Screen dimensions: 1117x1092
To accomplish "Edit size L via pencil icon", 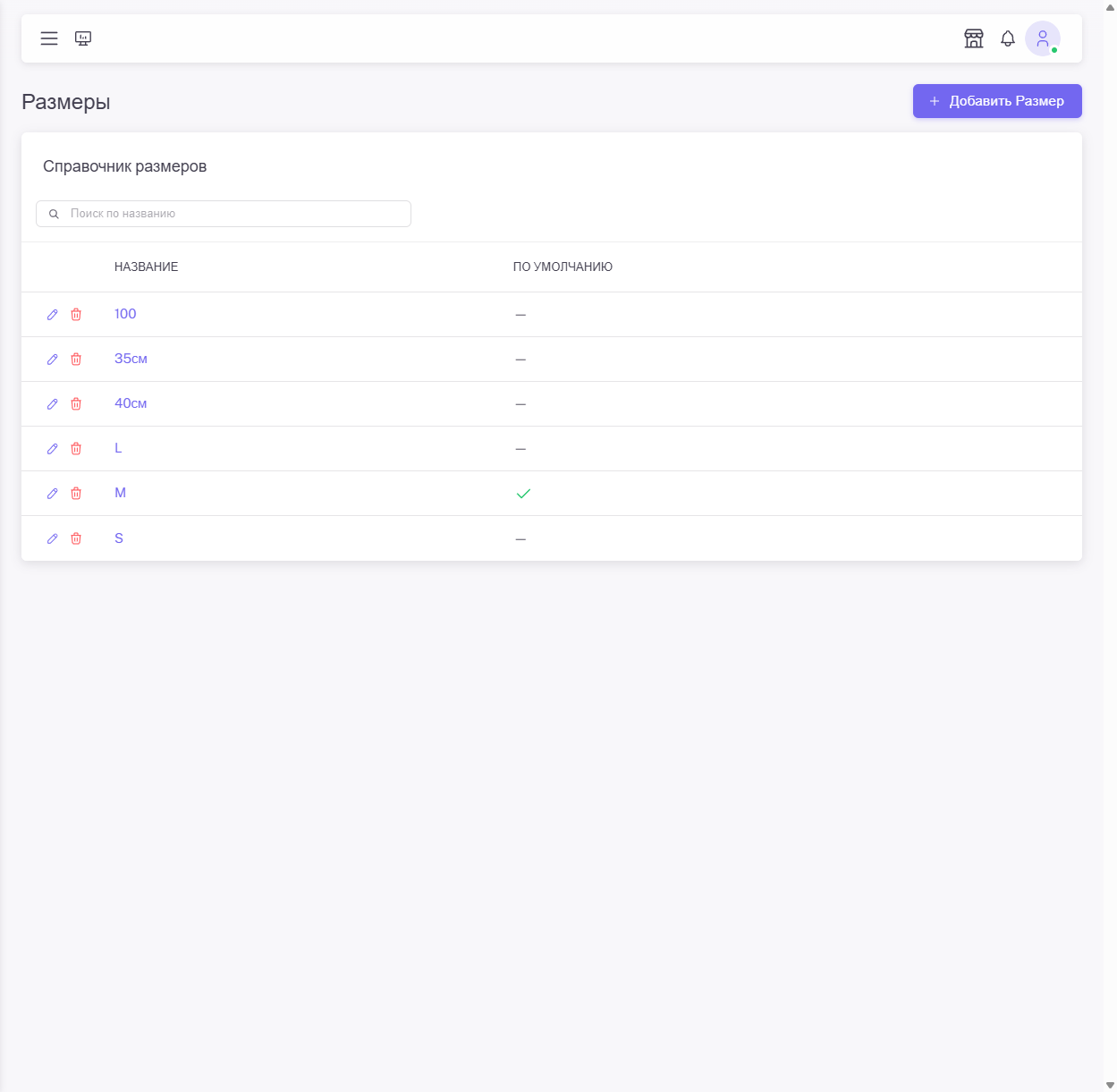I will 53,449.
